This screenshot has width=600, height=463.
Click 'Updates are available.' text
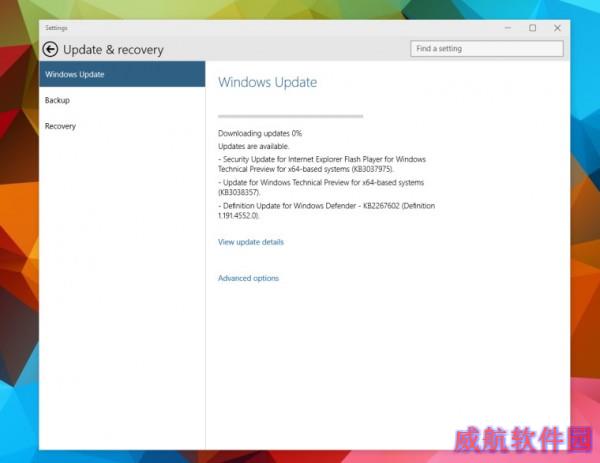[254, 146]
